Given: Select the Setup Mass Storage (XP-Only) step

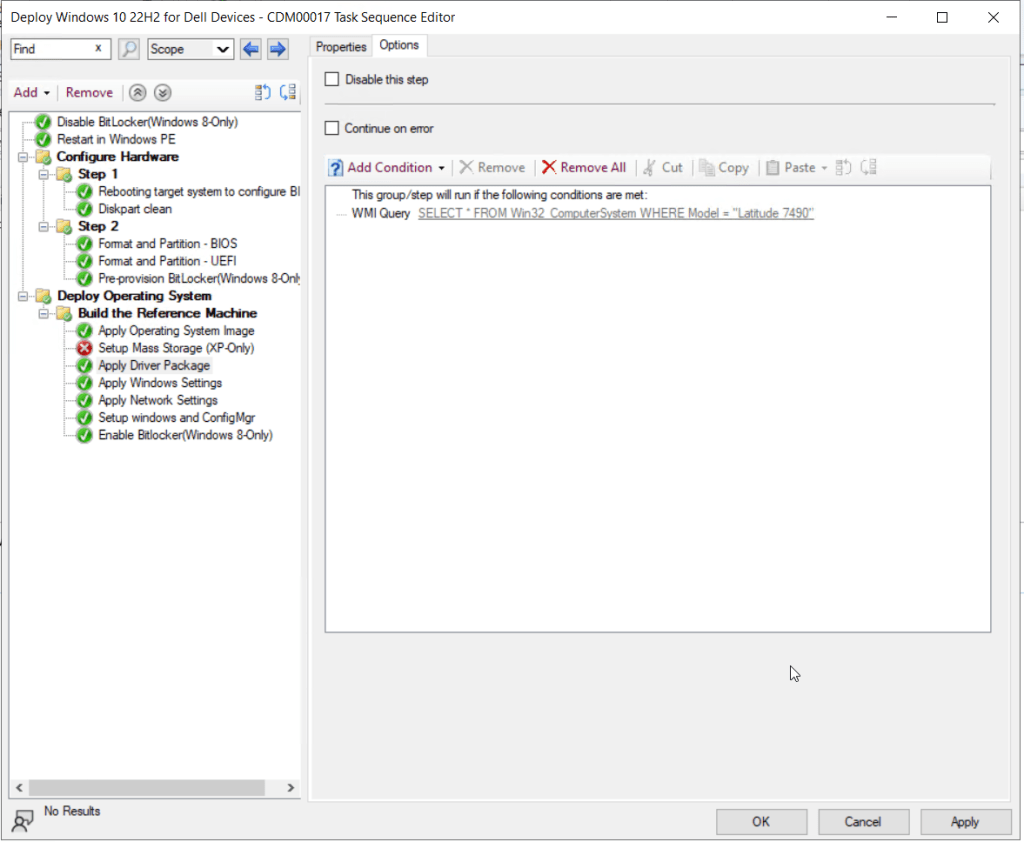Looking at the screenshot, I should pyautogui.click(x=175, y=348).
